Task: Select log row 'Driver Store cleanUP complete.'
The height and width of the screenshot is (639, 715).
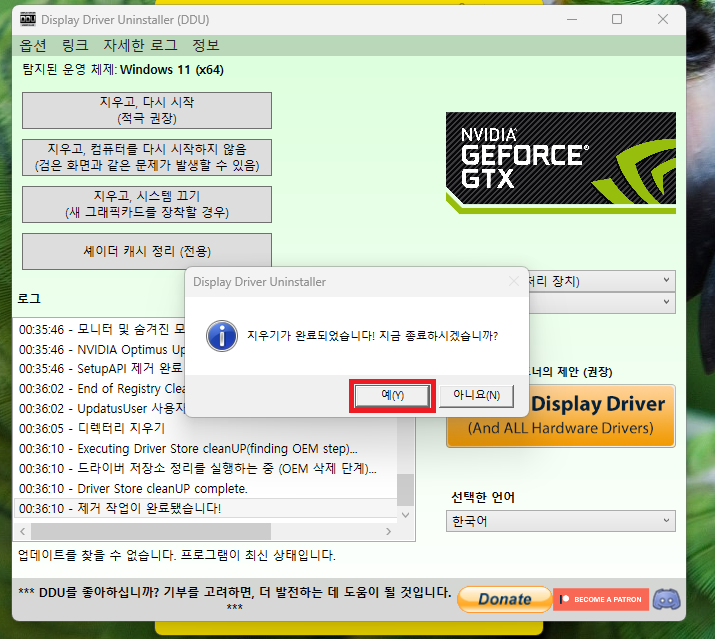Action: pyautogui.click(x=206, y=488)
